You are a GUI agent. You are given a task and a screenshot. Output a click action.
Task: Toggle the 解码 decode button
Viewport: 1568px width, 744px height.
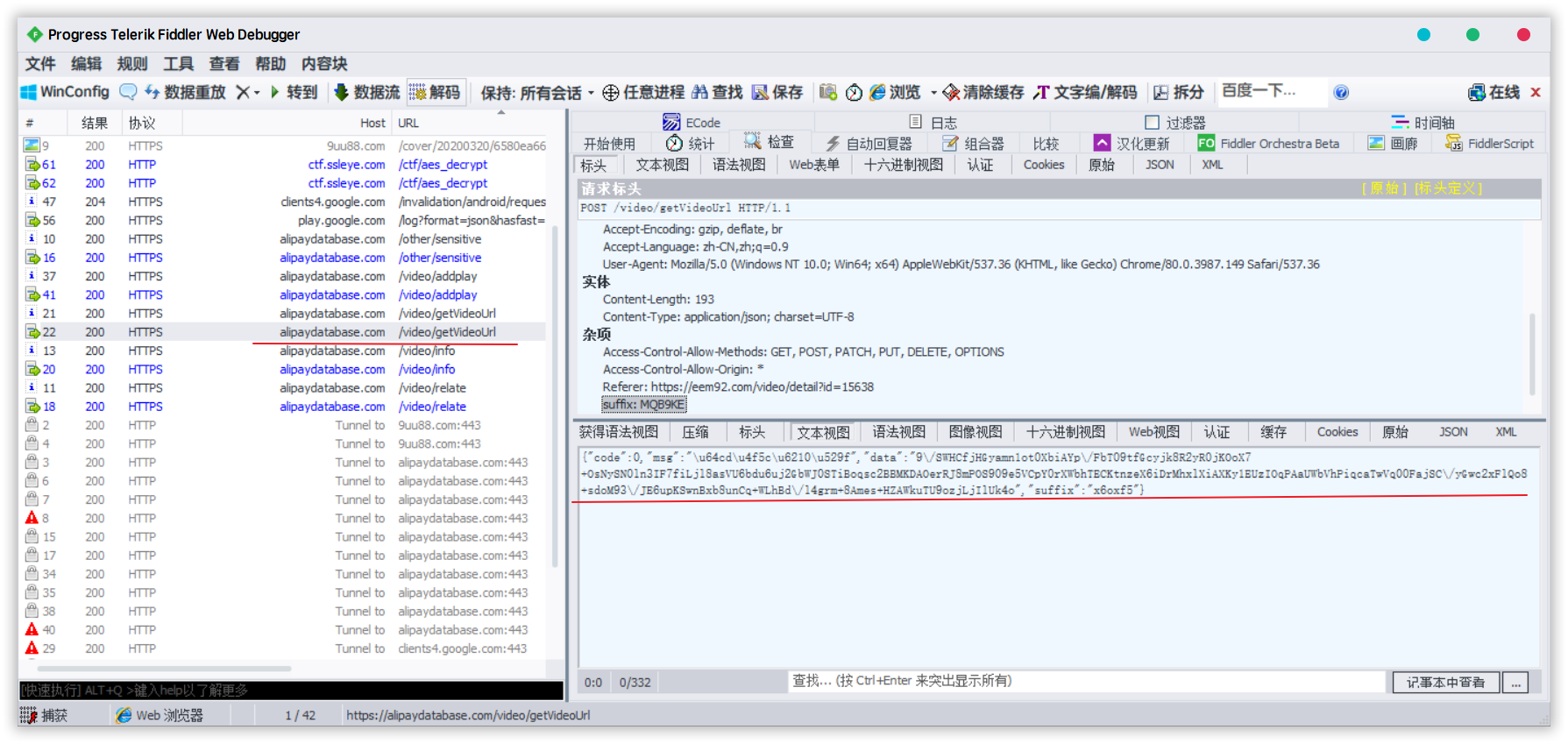[x=435, y=92]
